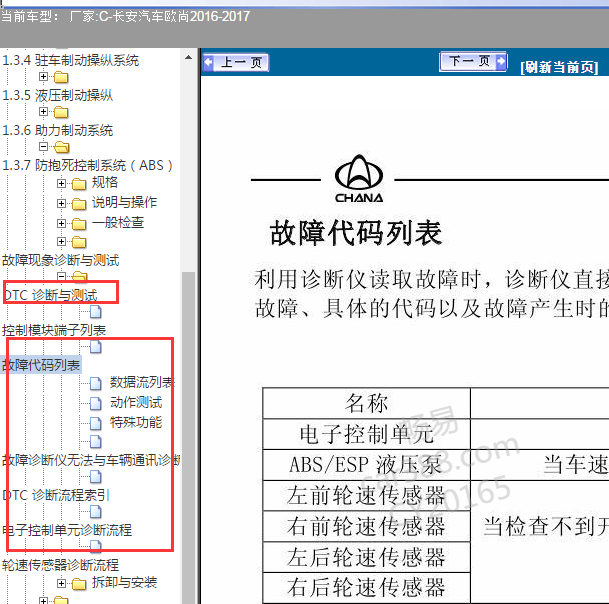Click the 右后轮速传感器 table cell

[366, 587]
